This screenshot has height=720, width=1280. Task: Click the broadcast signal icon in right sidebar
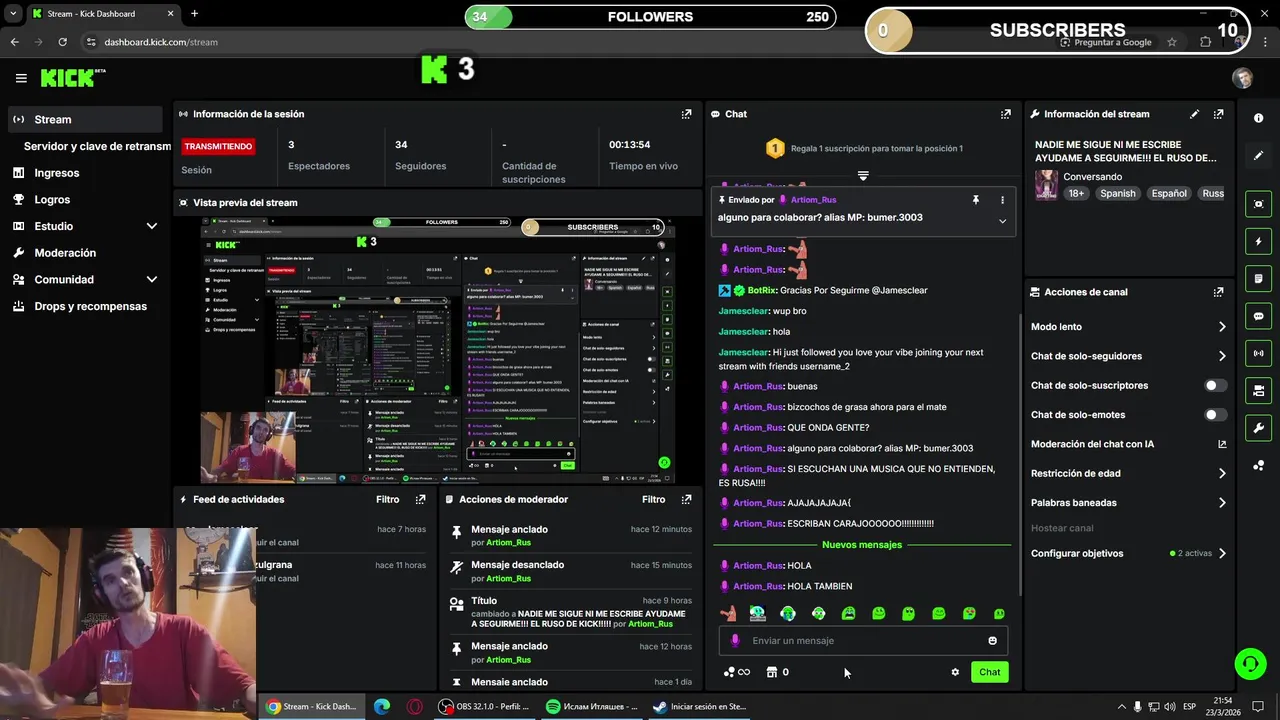pos(1258,353)
